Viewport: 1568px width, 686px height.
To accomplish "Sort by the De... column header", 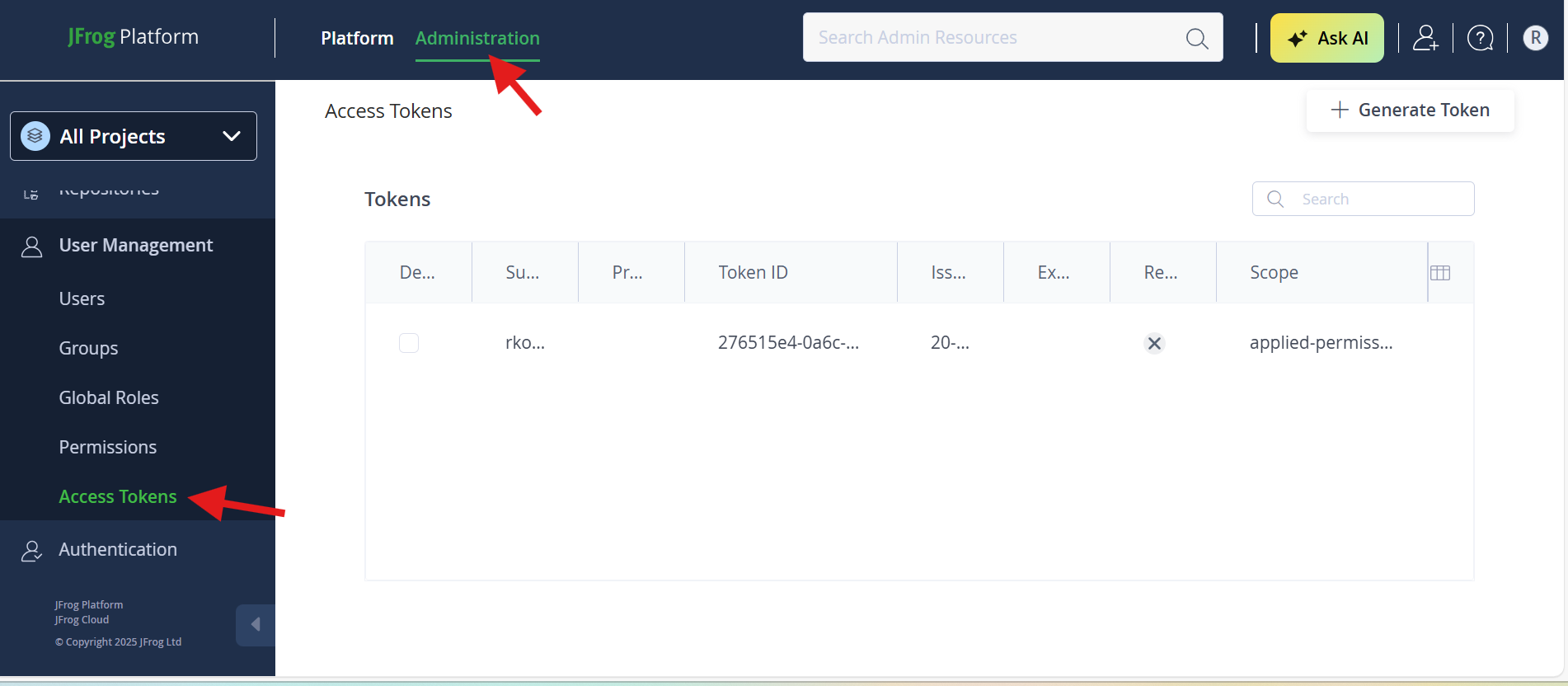I will (x=418, y=272).
